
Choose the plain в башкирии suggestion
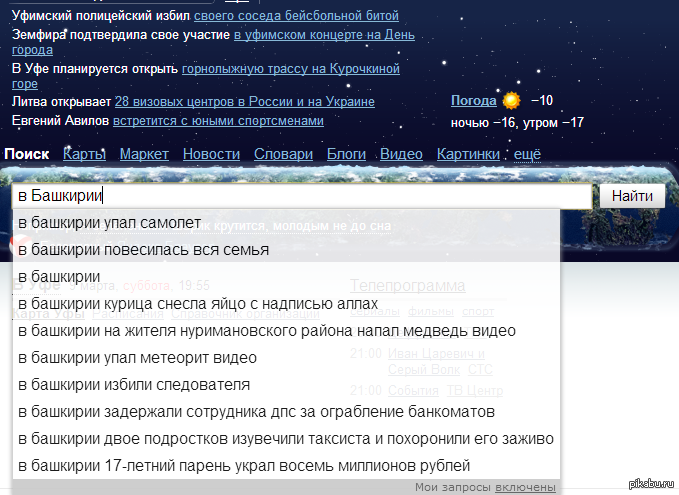286,276
